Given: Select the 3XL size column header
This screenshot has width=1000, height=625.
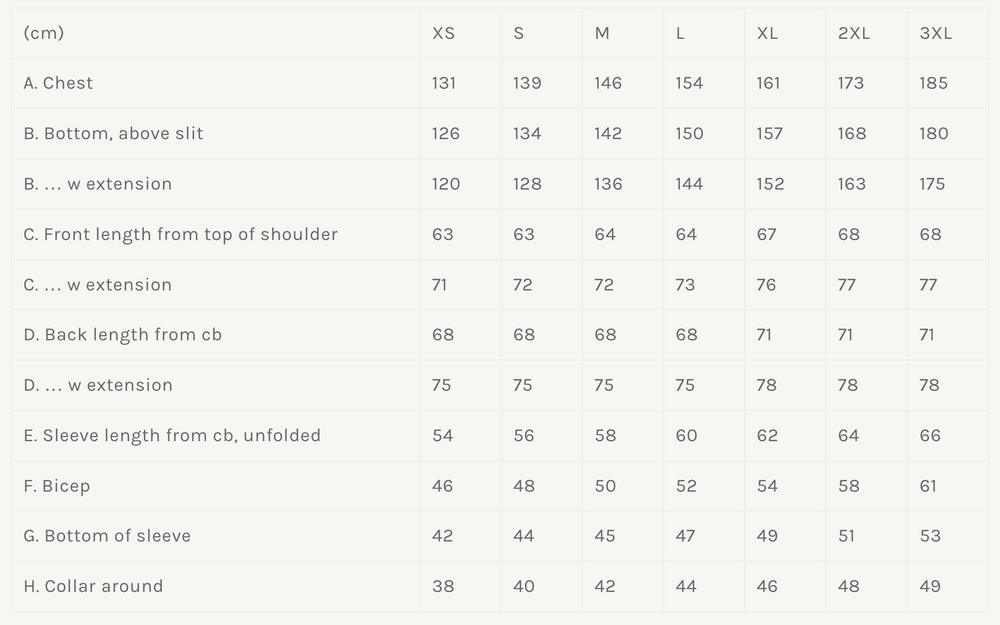Looking at the screenshot, I should coord(935,33).
